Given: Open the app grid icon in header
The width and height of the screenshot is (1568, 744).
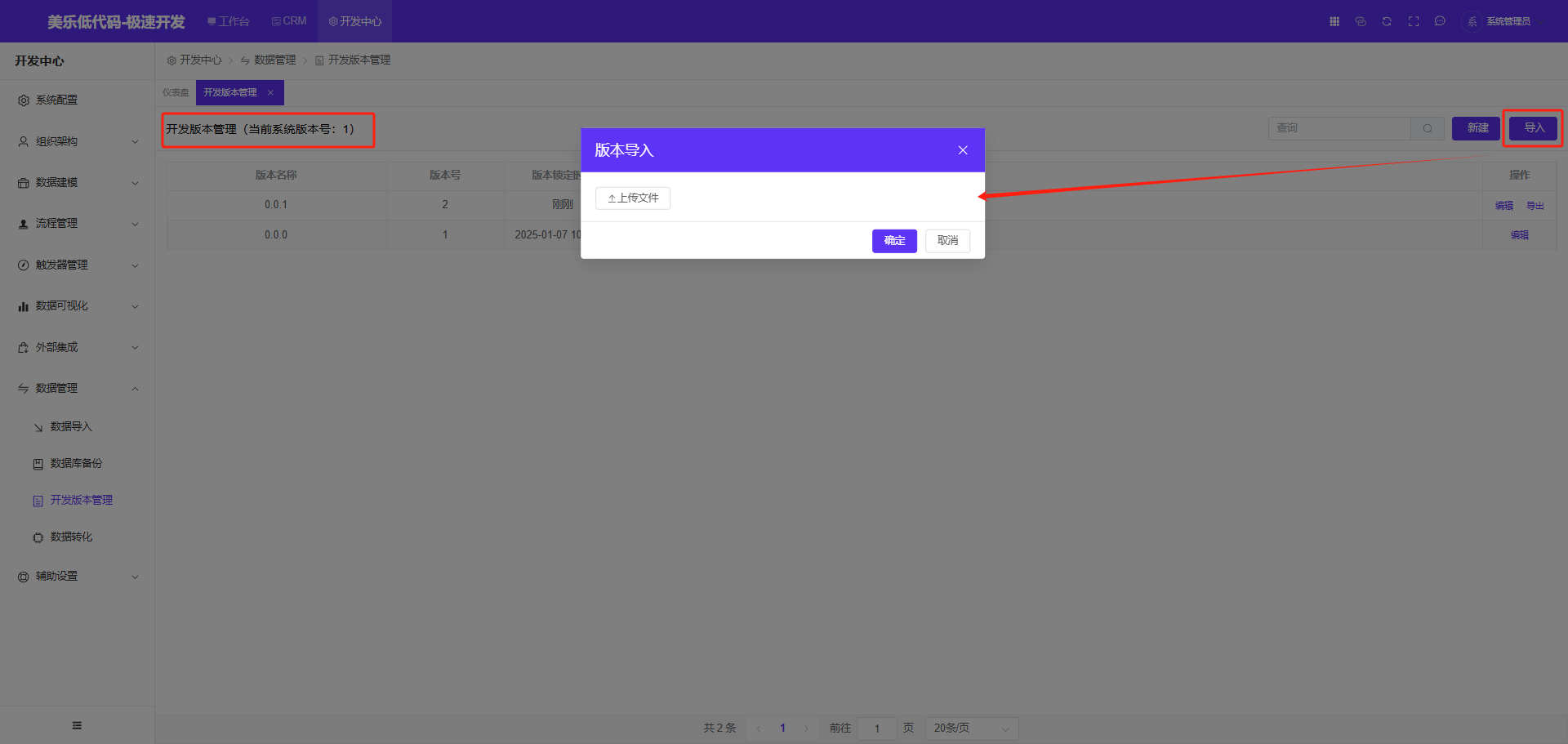Looking at the screenshot, I should pyautogui.click(x=1334, y=21).
